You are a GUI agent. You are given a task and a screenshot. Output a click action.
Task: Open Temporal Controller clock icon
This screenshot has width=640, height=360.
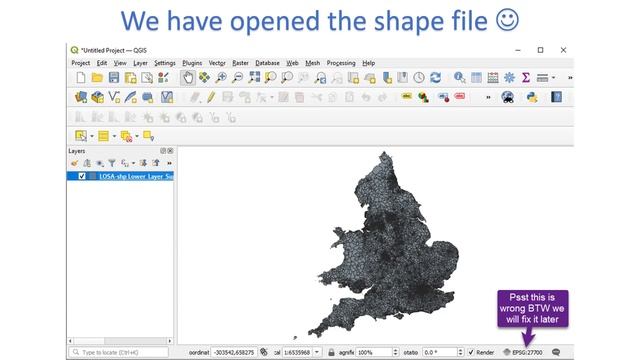click(x=419, y=78)
